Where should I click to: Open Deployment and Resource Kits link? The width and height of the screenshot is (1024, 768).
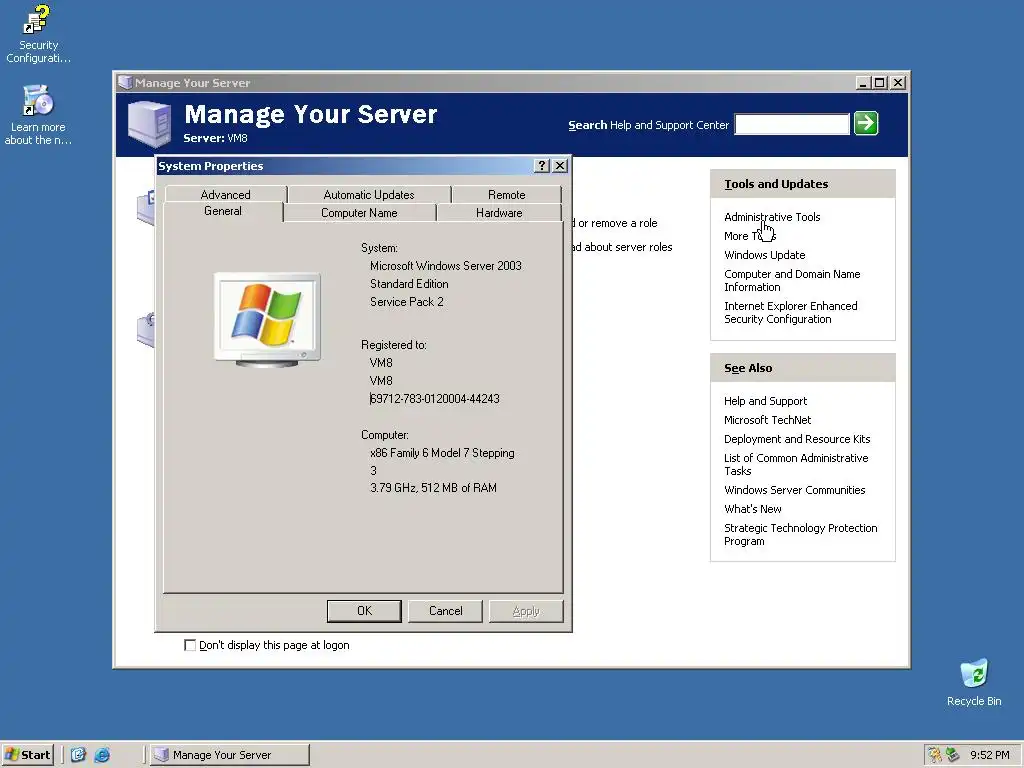797,439
